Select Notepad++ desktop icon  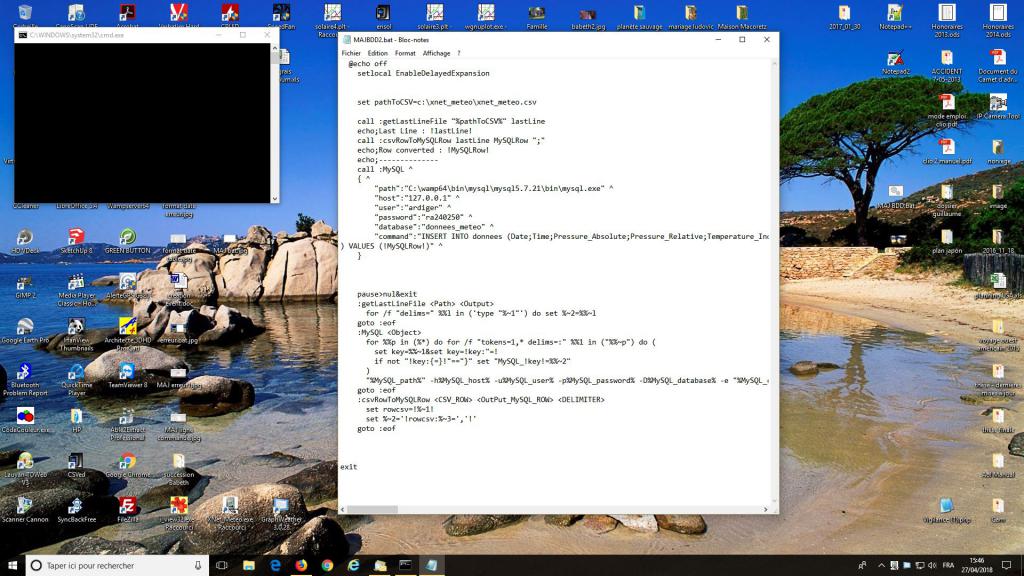point(895,17)
